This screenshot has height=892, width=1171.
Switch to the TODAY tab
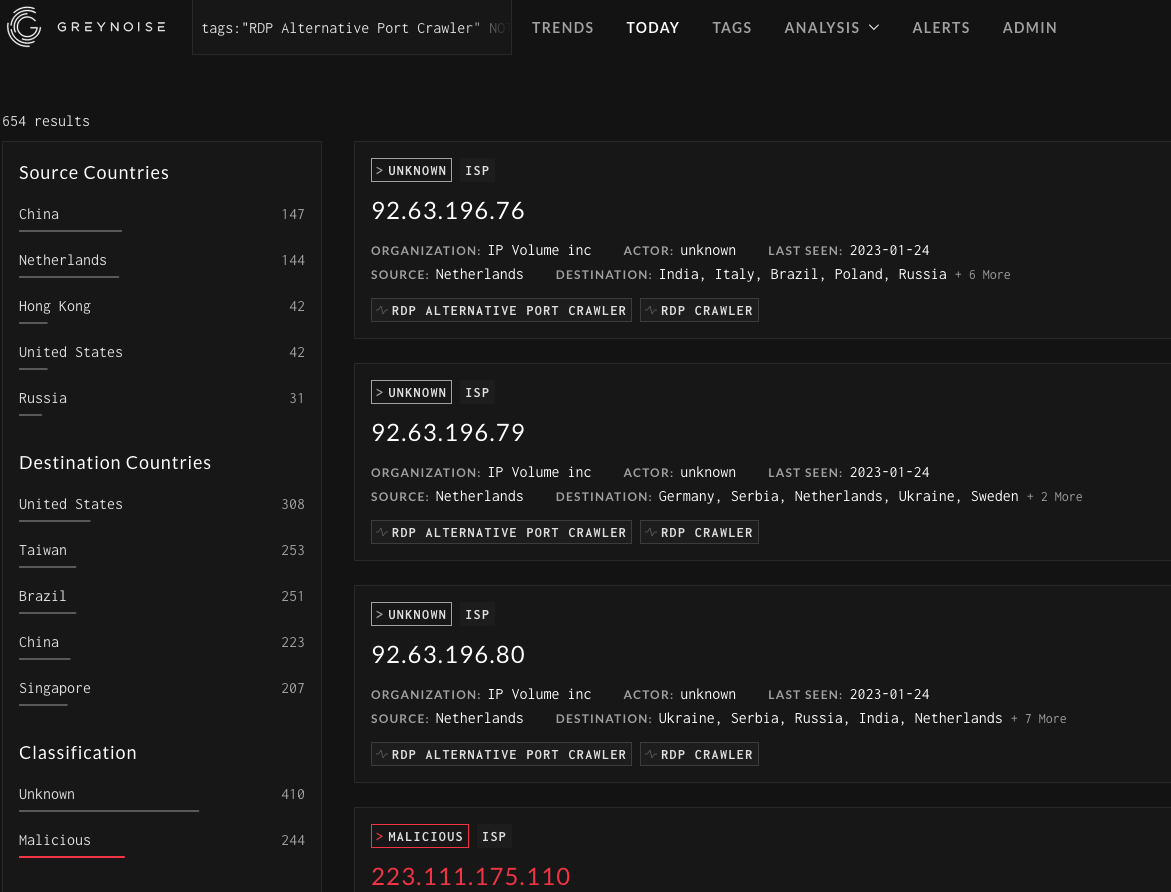tap(653, 28)
